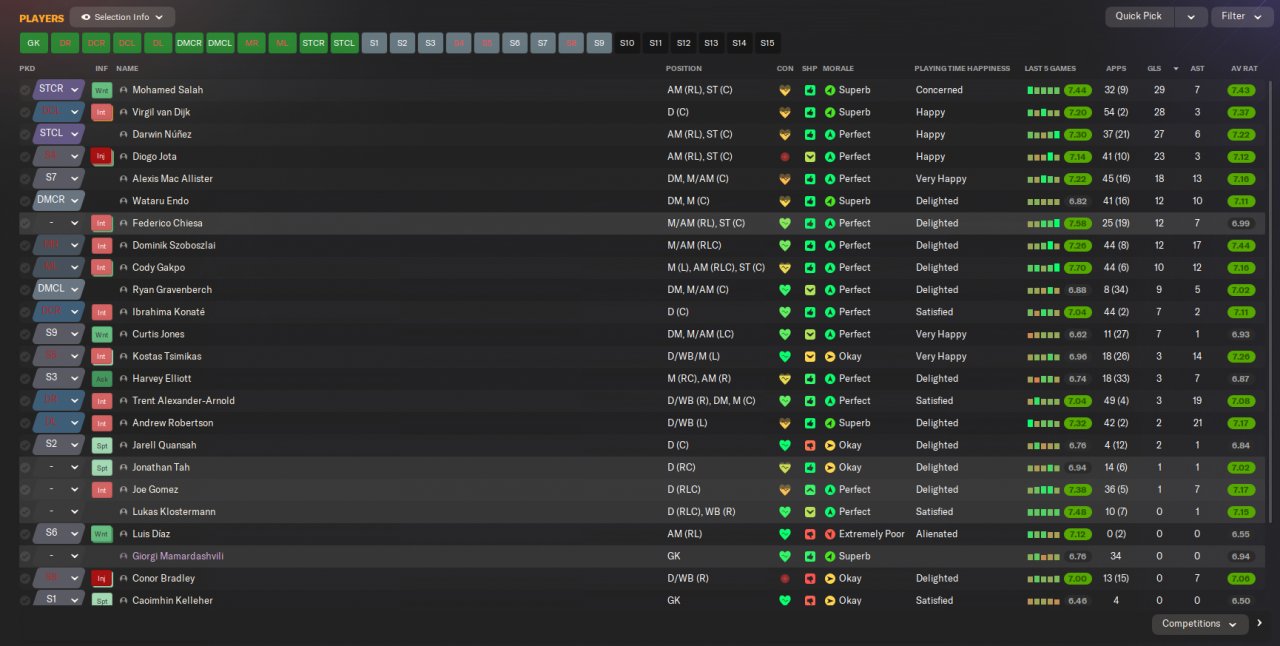The height and width of the screenshot is (646, 1280).
Task: Sort by the GLS column header
Action: 1154,69
